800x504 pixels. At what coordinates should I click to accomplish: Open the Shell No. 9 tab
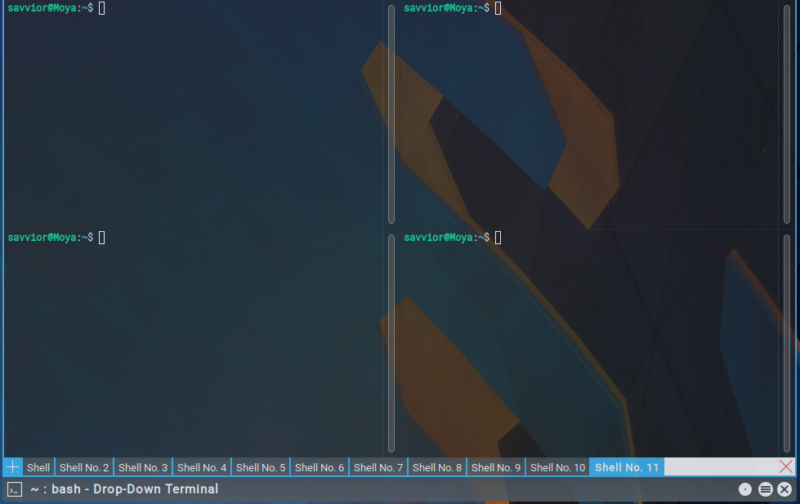(x=496, y=467)
